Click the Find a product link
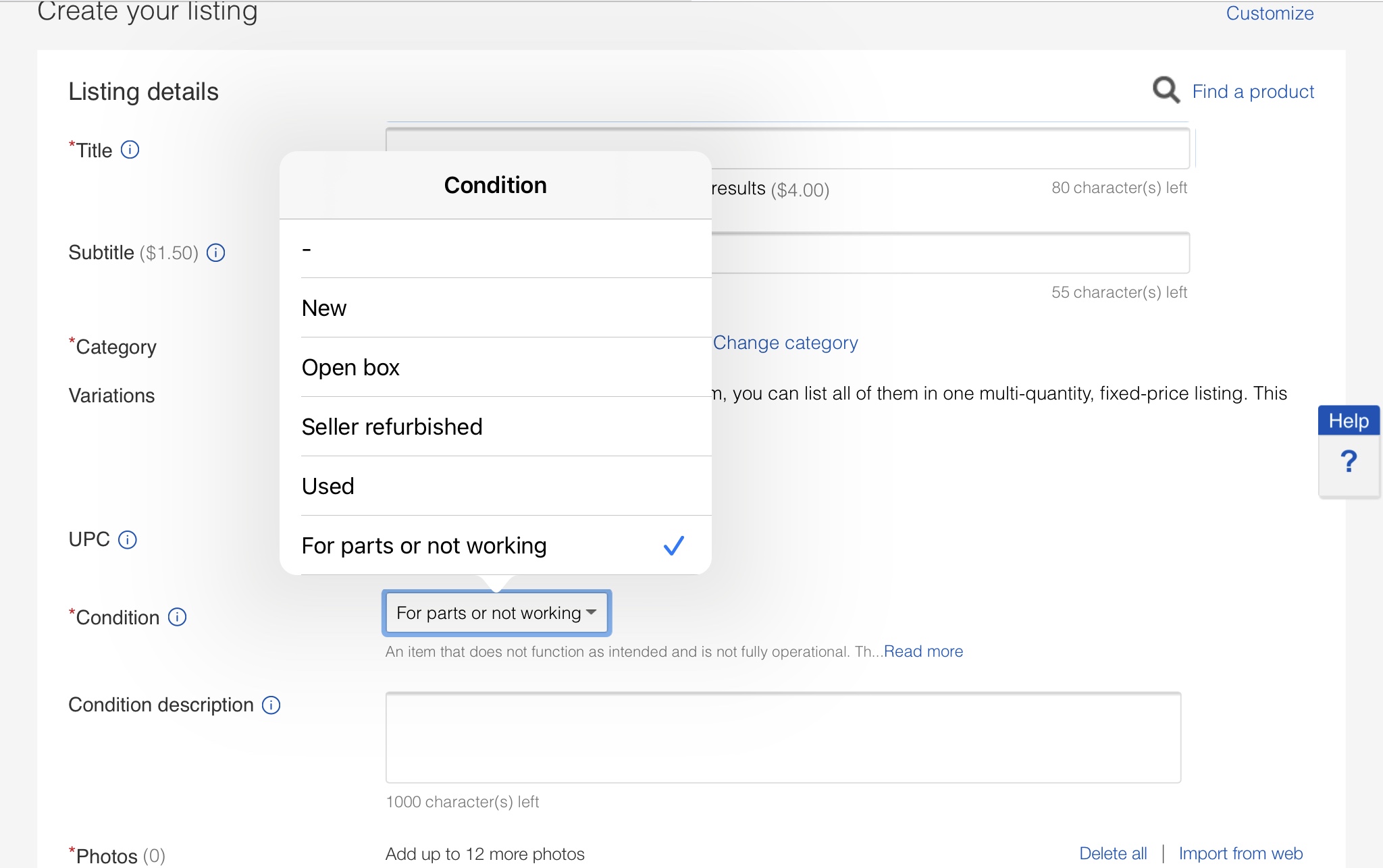 point(1253,92)
